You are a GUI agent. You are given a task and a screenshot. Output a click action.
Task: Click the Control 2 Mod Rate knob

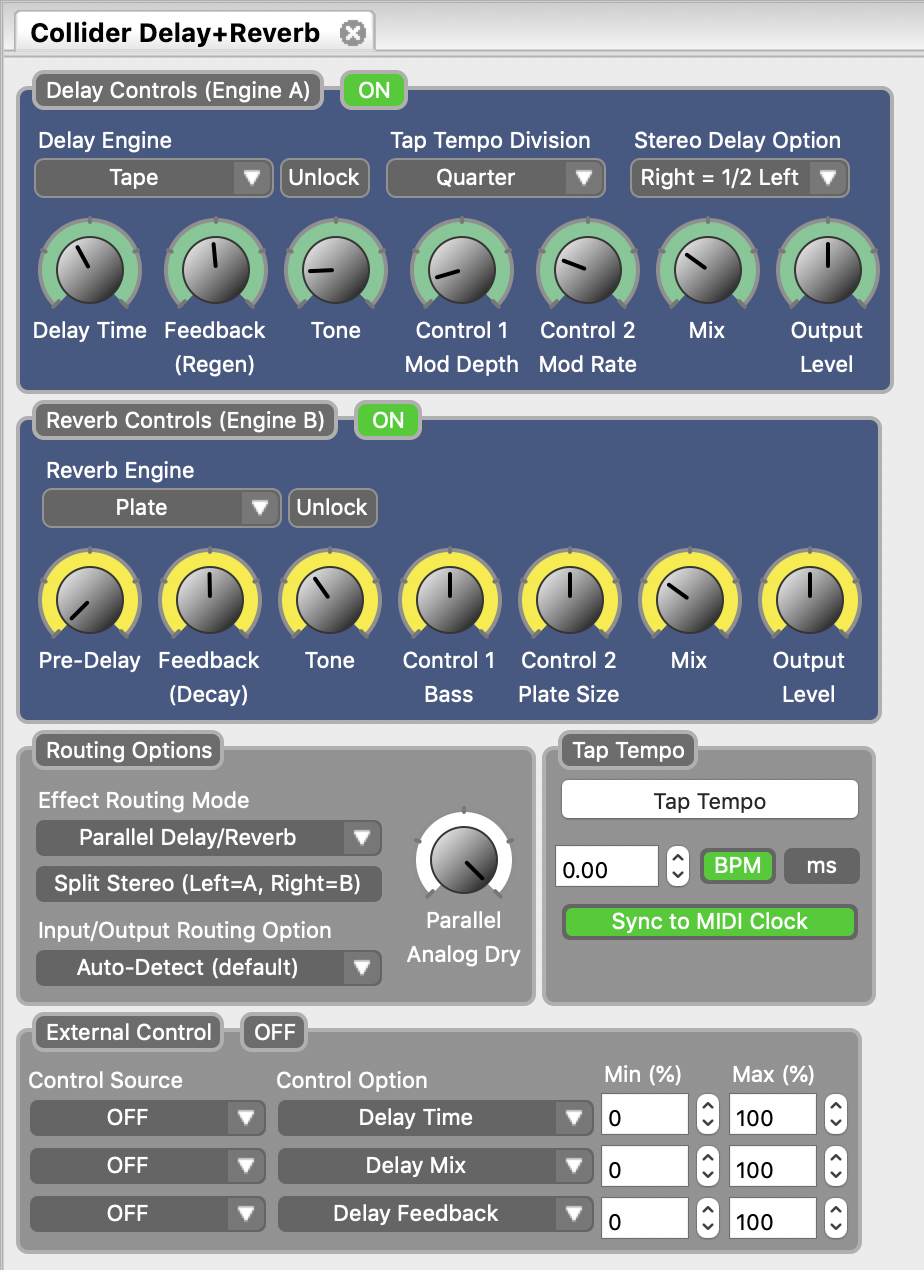pyautogui.click(x=588, y=270)
